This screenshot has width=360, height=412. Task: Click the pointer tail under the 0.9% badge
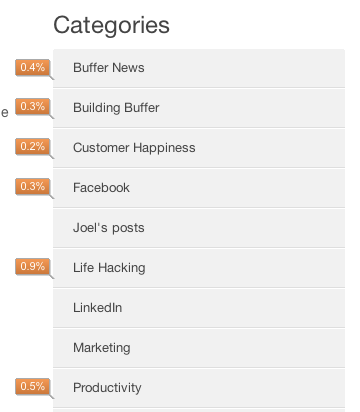52,277
